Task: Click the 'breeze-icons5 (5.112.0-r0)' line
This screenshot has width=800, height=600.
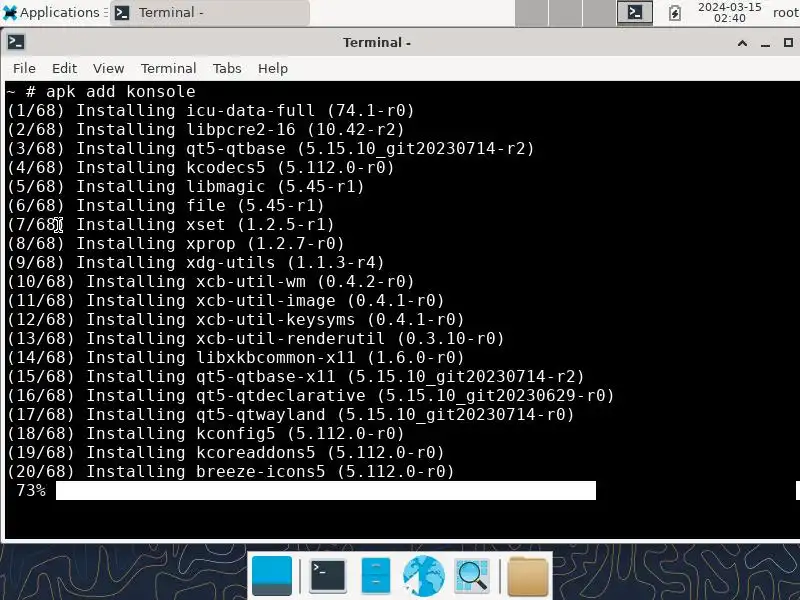Action: point(231,471)
